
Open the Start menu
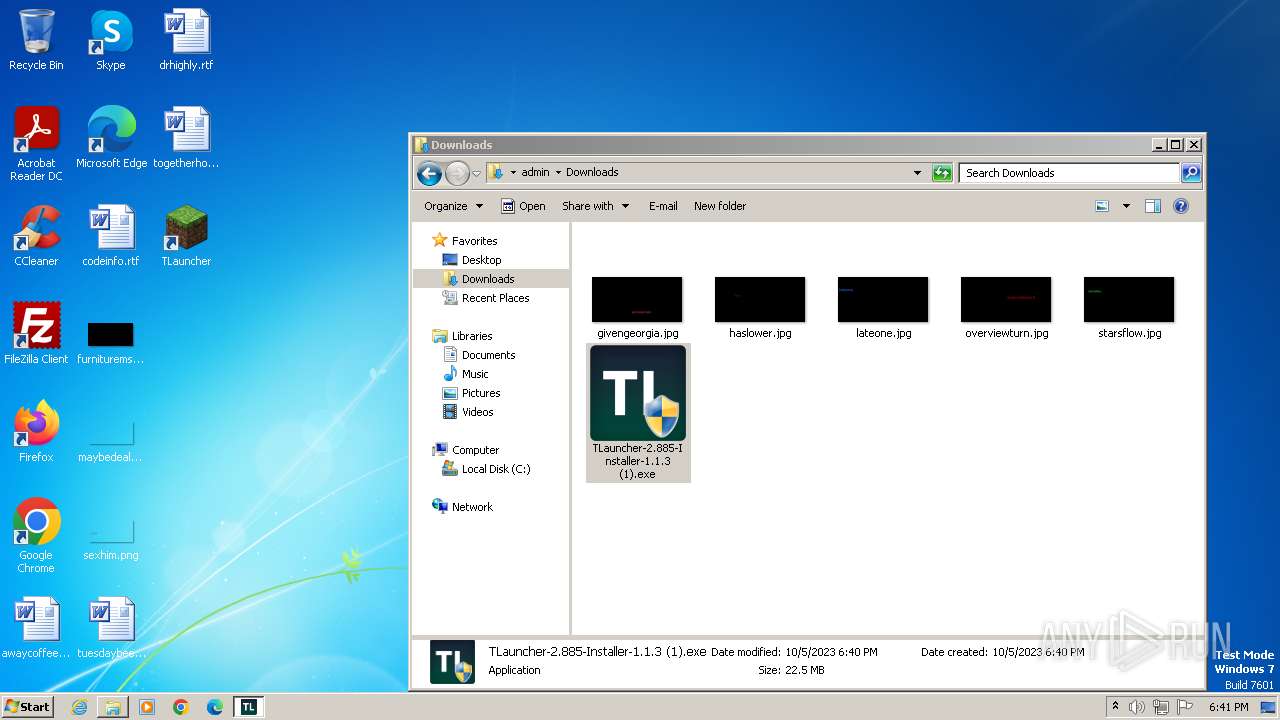pos(27,707)
